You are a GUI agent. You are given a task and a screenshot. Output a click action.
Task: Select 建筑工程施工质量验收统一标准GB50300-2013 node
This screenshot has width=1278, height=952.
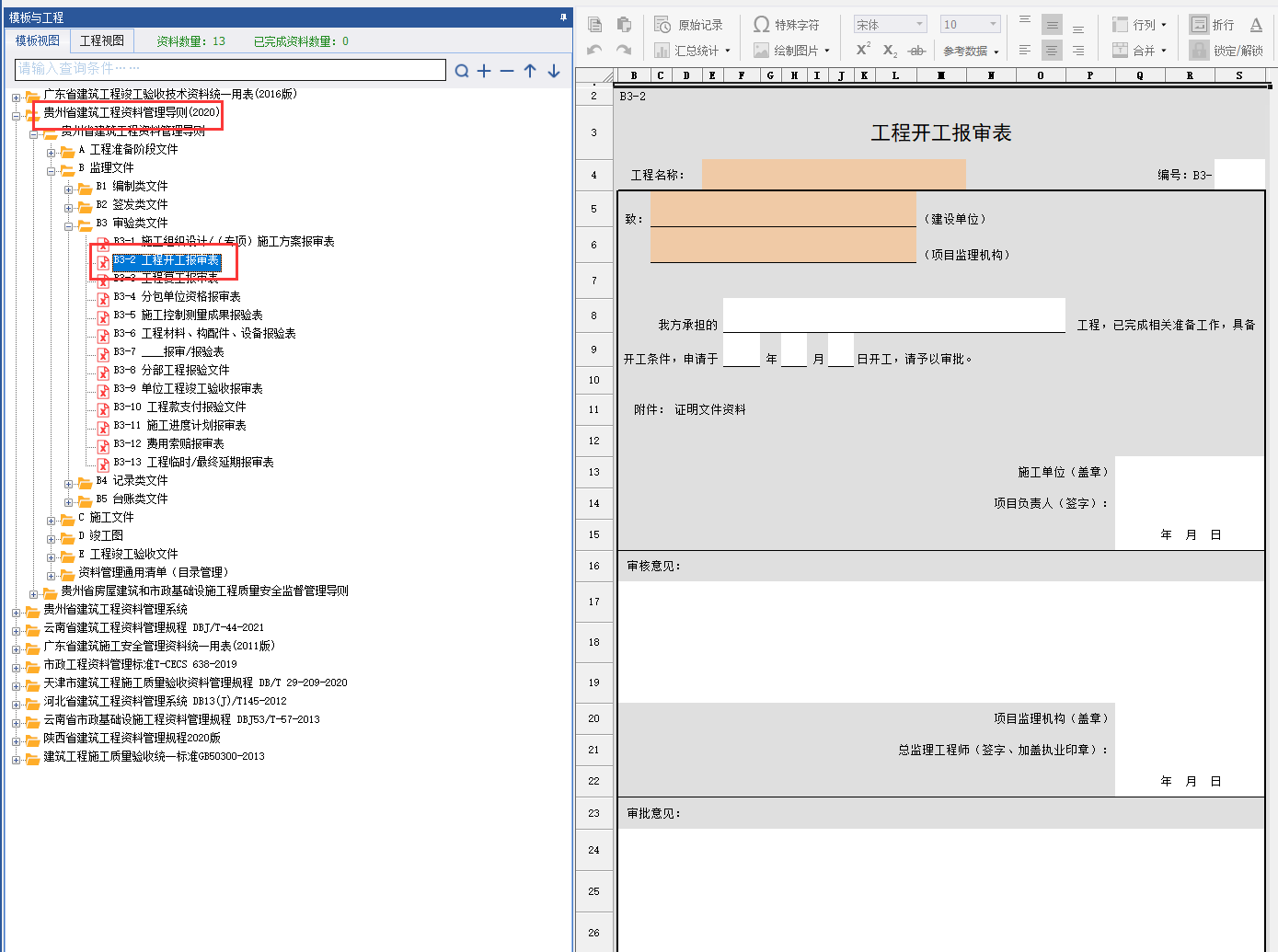click(x=154, y=756)
